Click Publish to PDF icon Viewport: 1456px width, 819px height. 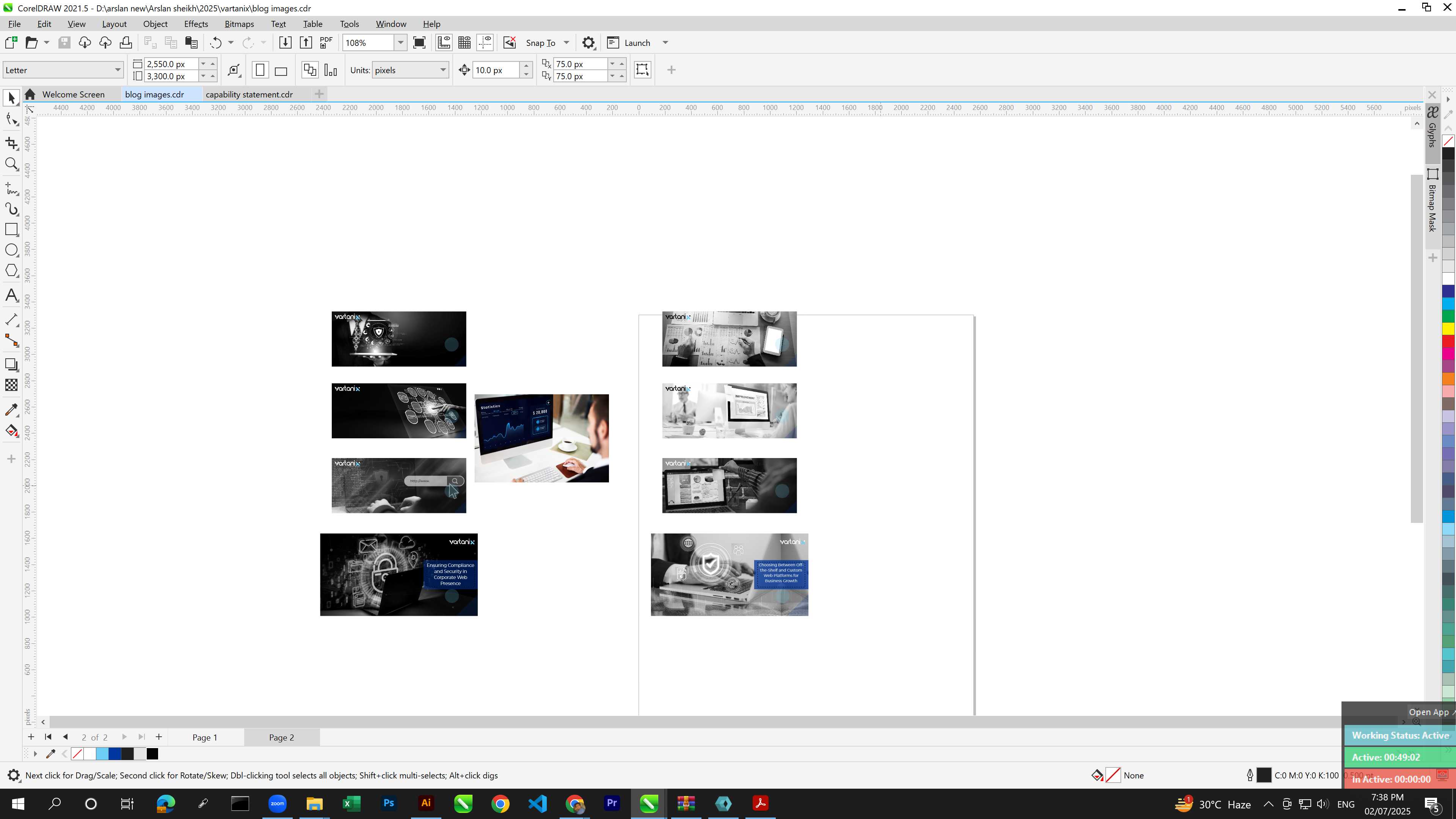[326, 42]
